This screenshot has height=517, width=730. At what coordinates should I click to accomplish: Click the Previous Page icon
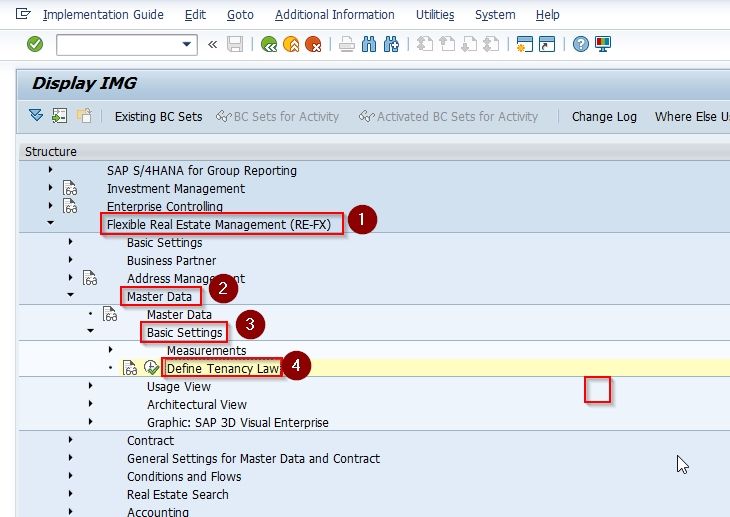[447, 44]
